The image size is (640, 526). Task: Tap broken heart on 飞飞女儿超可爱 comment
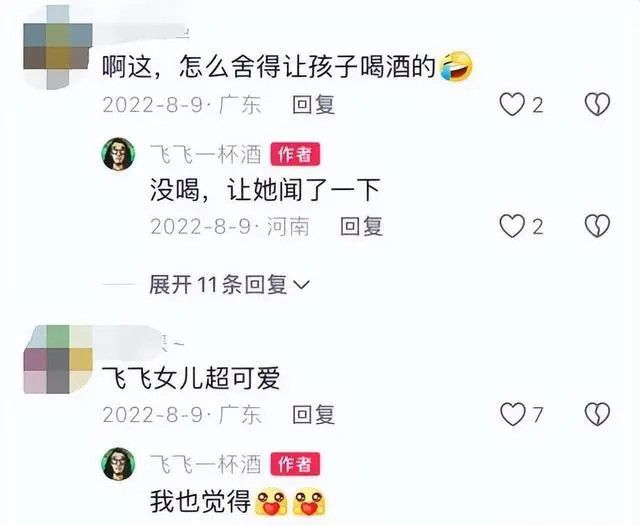[597, 414]
